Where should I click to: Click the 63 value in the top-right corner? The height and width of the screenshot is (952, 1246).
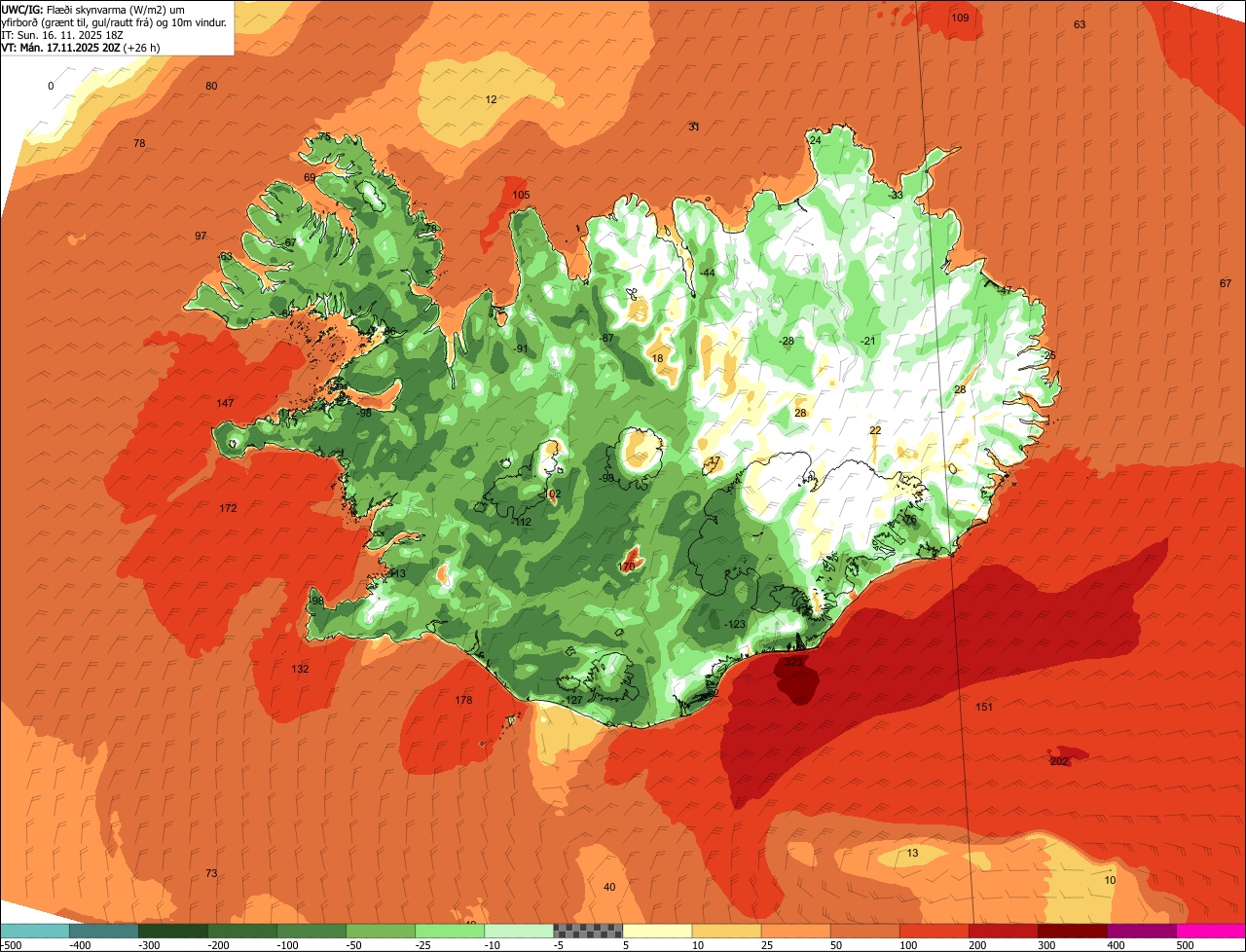1080,24
